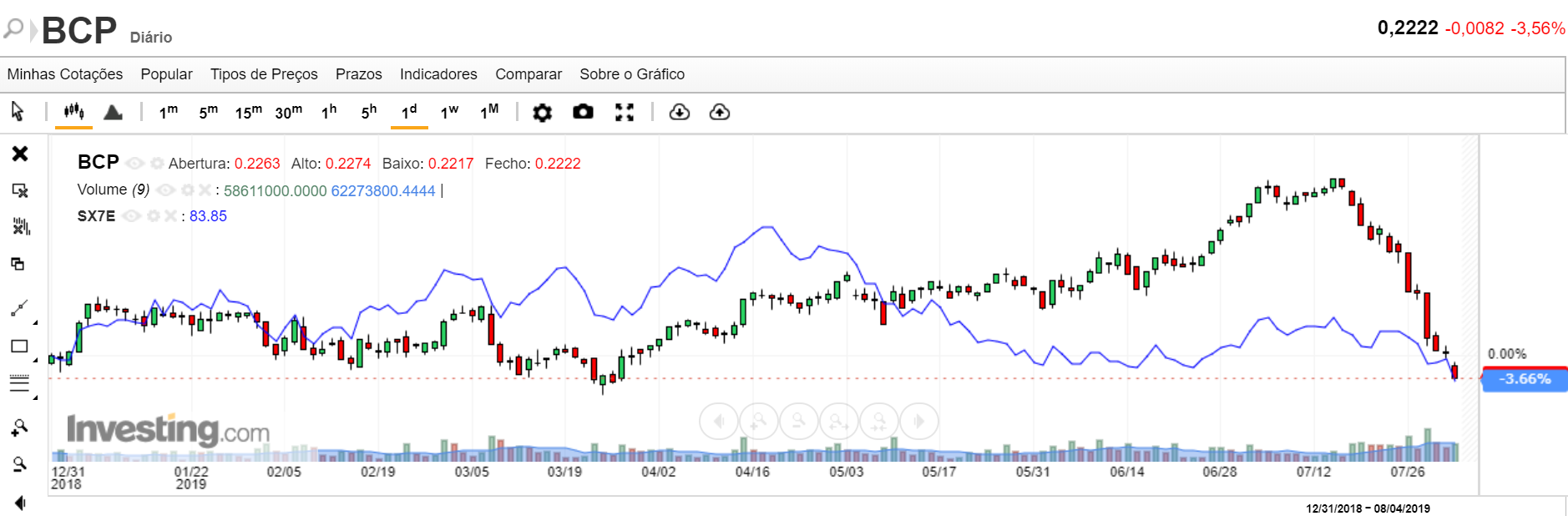Image resolution: width=1568 pixels, height=516 pixels.
Task: Click the zoom in magnifier in left sidebar
Action: point(19,428)
